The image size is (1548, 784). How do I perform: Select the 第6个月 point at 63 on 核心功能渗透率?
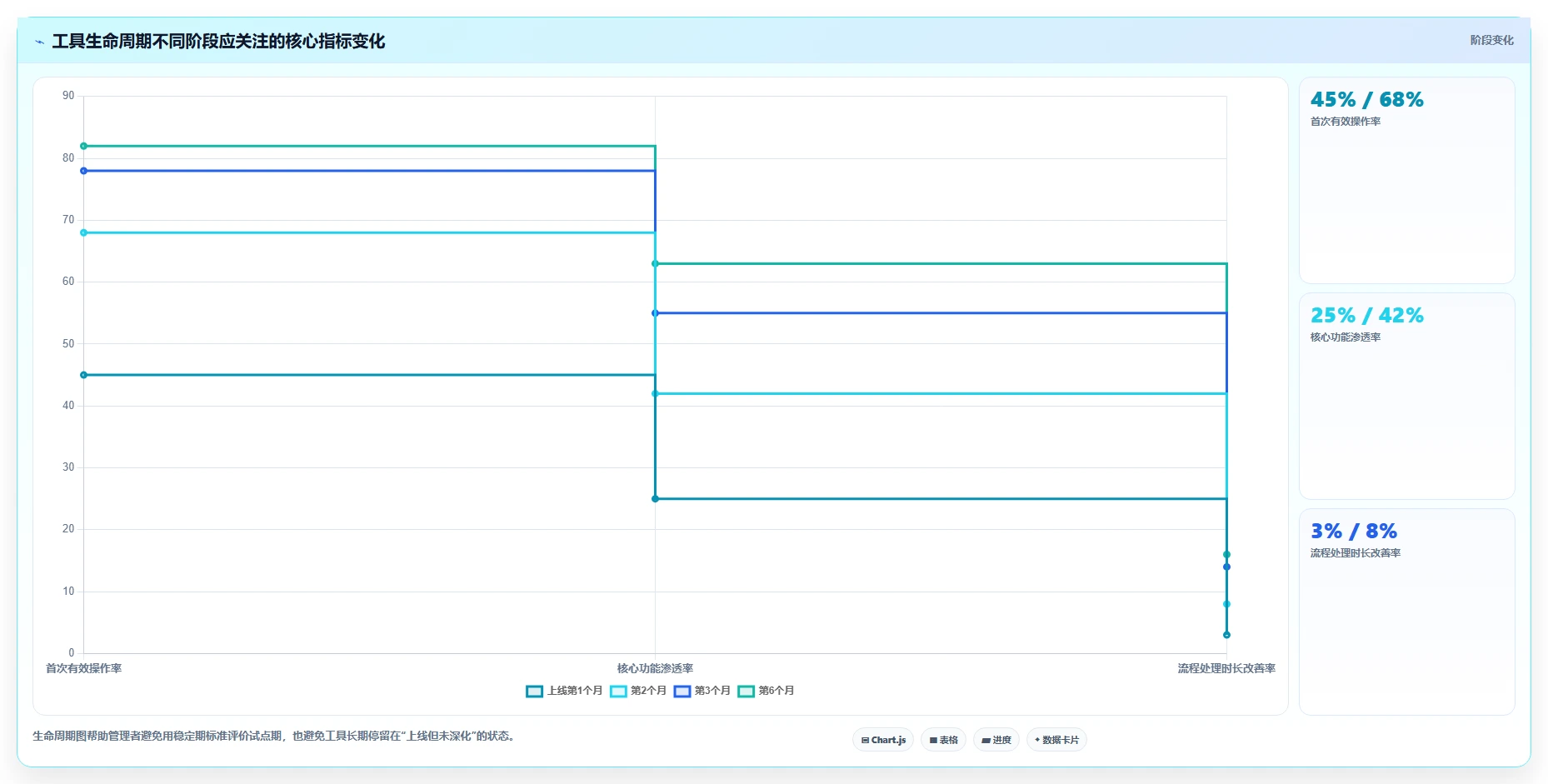tap(655, 263)
